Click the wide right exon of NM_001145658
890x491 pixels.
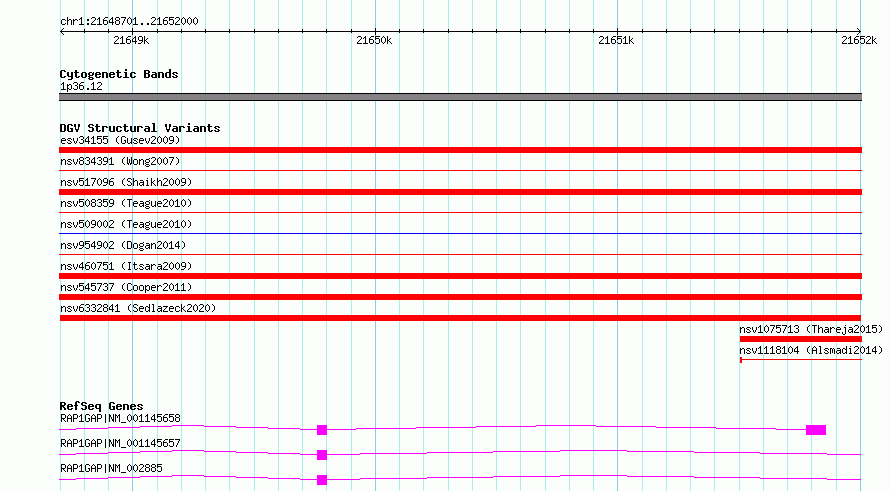[816, 430]
